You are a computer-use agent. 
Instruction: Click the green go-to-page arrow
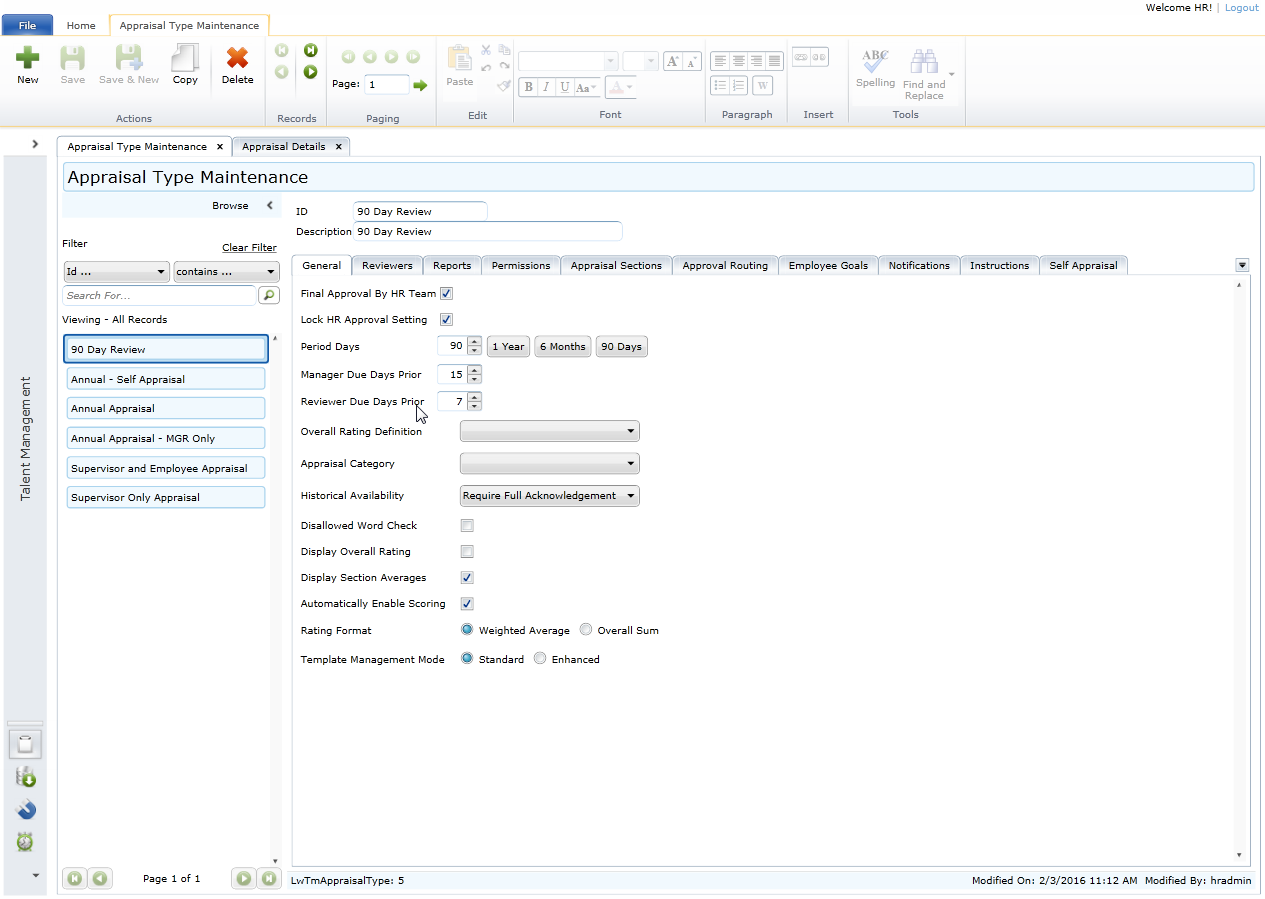[x=420, y=85]
